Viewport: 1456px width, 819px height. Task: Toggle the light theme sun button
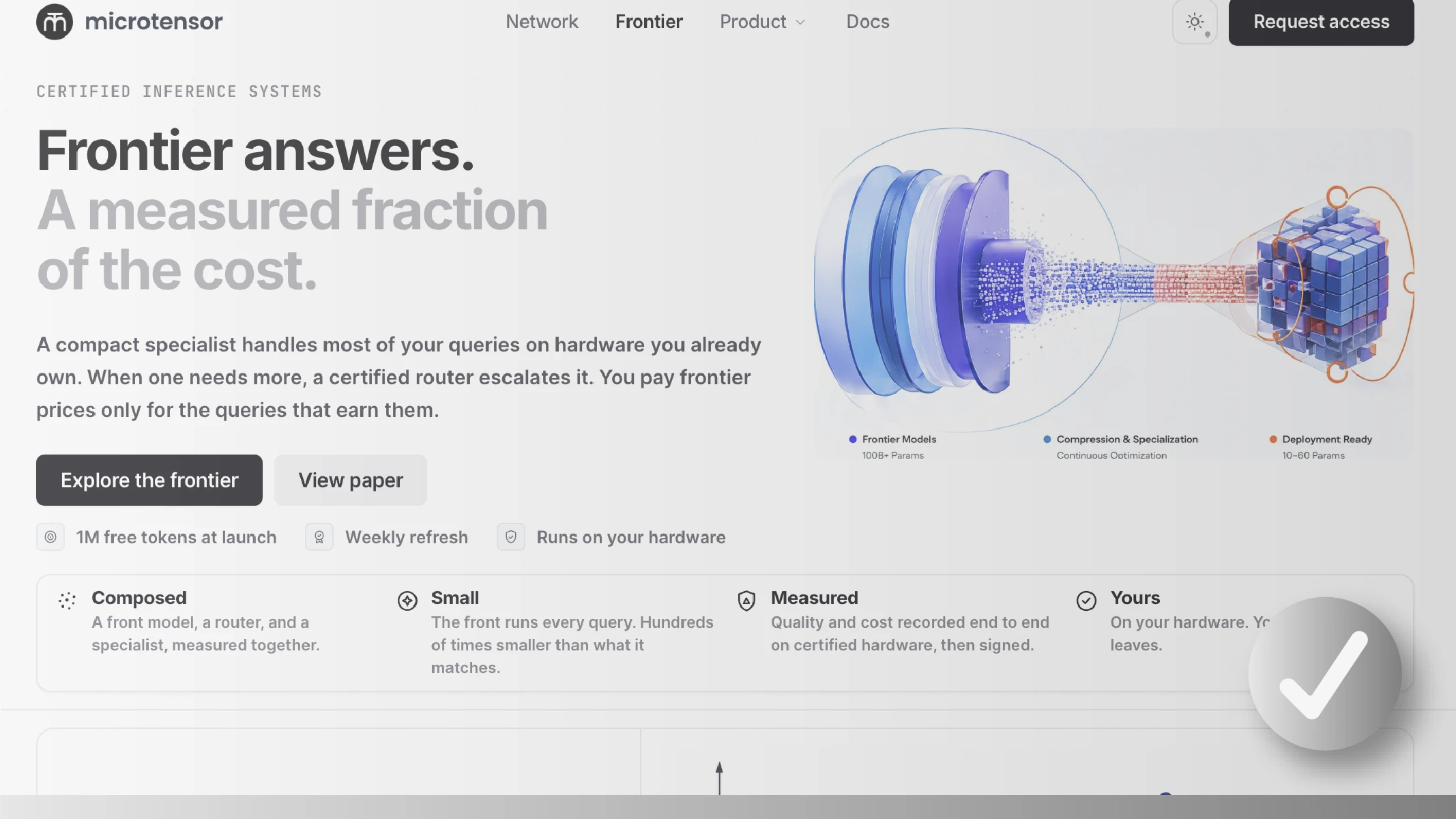click(x=1195, y=22)
